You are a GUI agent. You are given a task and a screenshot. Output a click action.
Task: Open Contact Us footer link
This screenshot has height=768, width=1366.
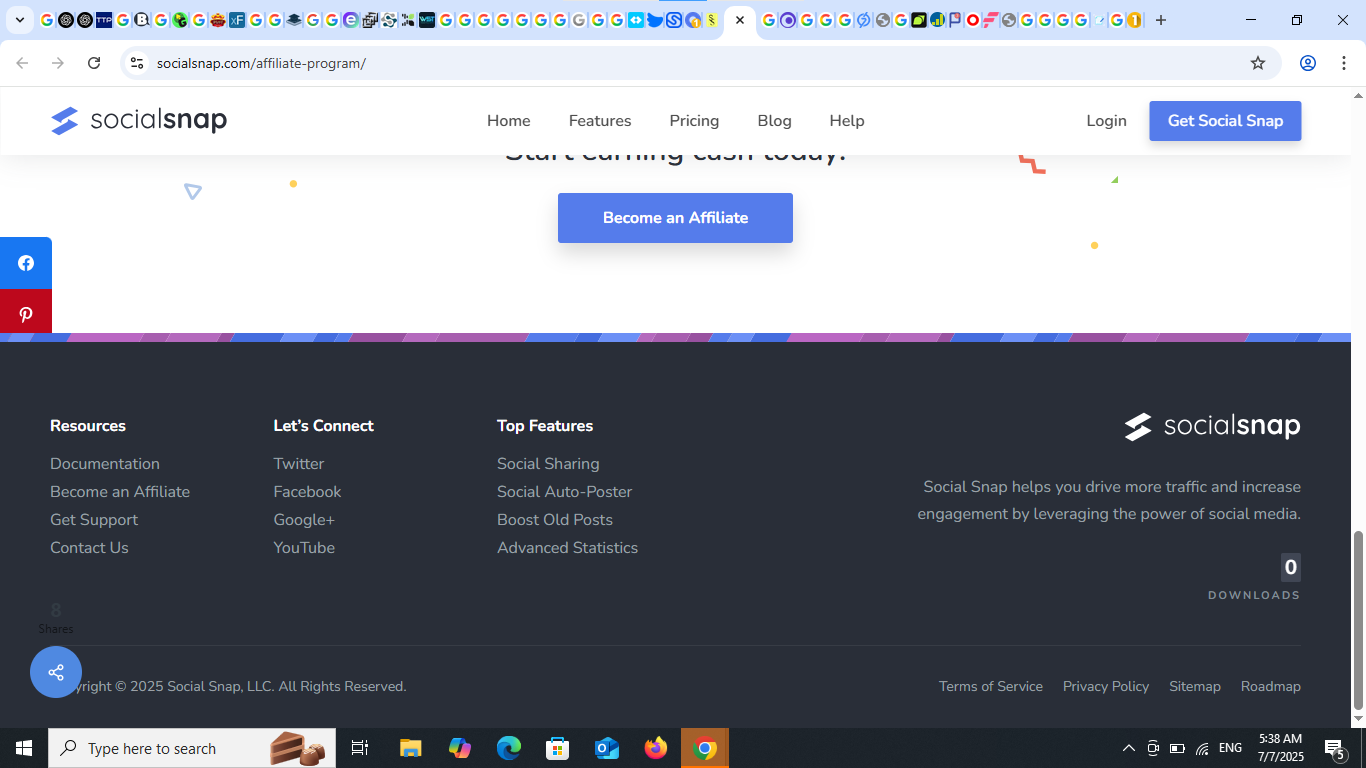[x=89, y=548]
